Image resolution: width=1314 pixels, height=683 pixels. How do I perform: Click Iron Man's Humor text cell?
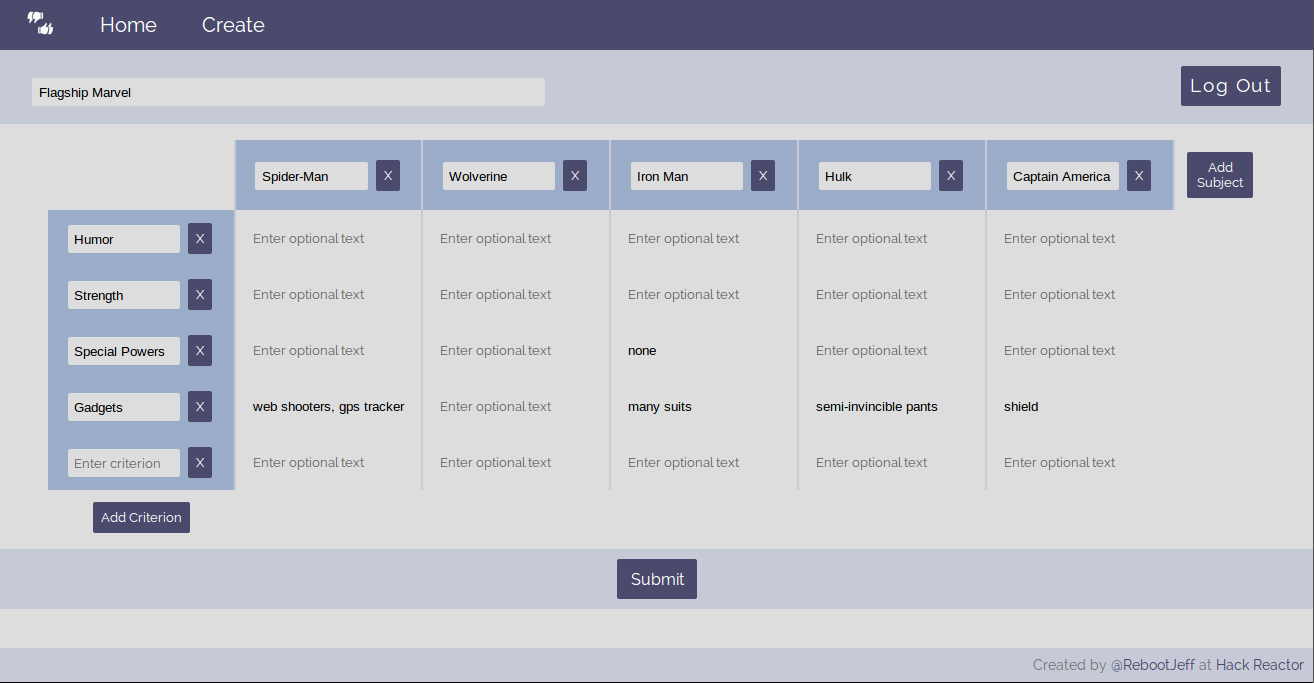704,238
